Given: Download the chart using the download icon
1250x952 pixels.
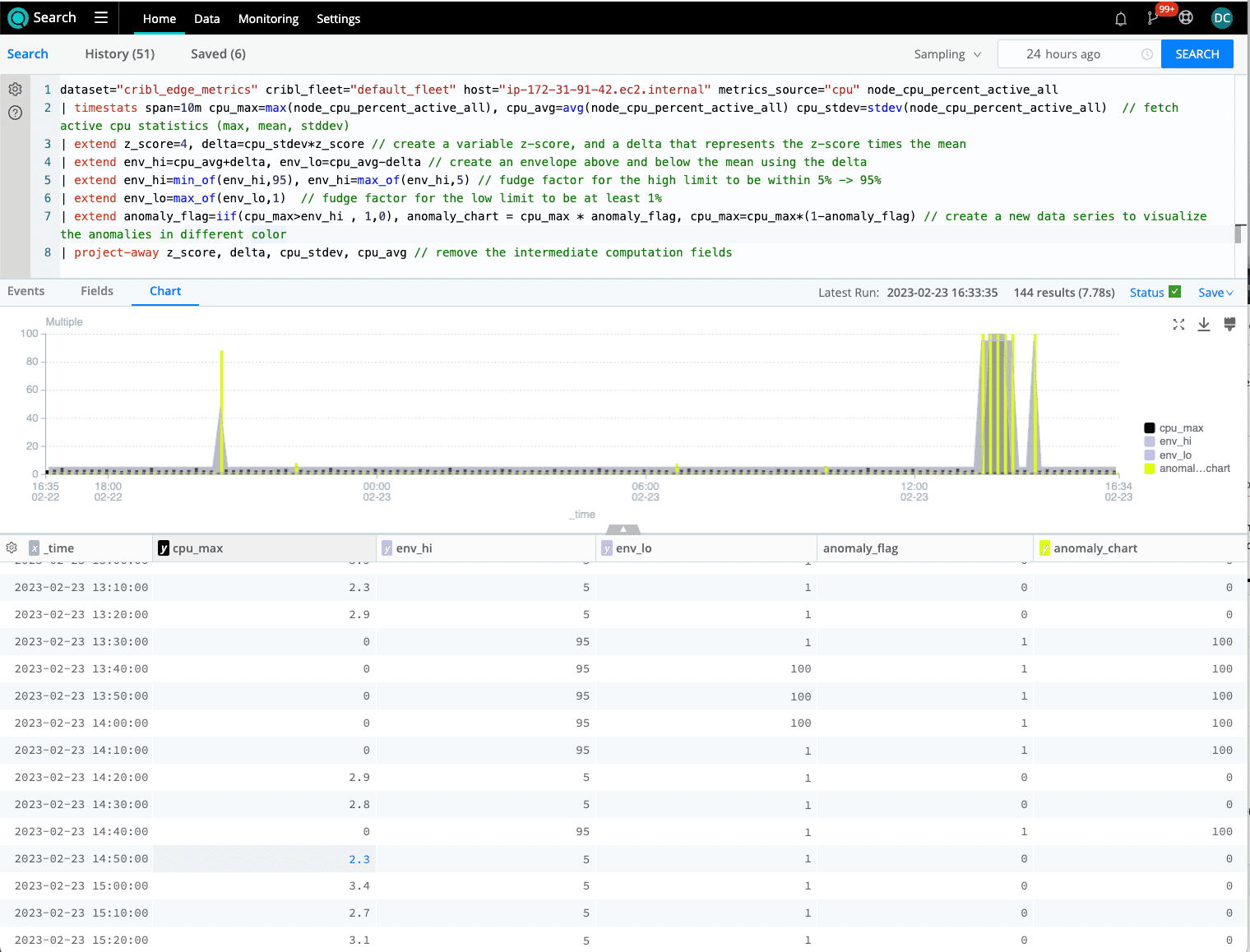Looking at the screenshot, I should (1204, 325).
